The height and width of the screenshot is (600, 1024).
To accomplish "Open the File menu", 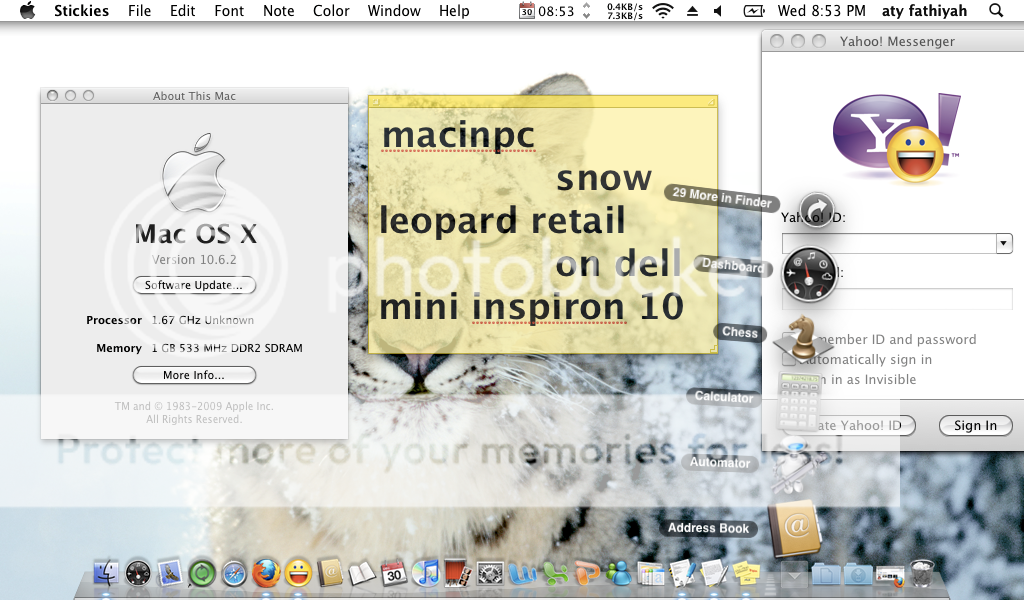I will point(139,11).
